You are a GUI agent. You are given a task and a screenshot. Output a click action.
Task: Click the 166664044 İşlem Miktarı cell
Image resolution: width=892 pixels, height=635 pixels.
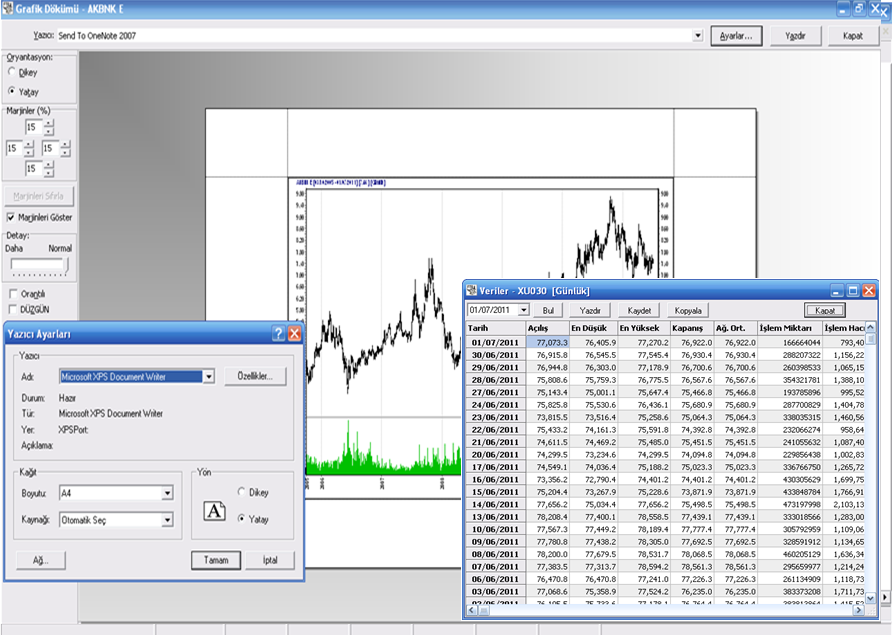coord(790,343)
